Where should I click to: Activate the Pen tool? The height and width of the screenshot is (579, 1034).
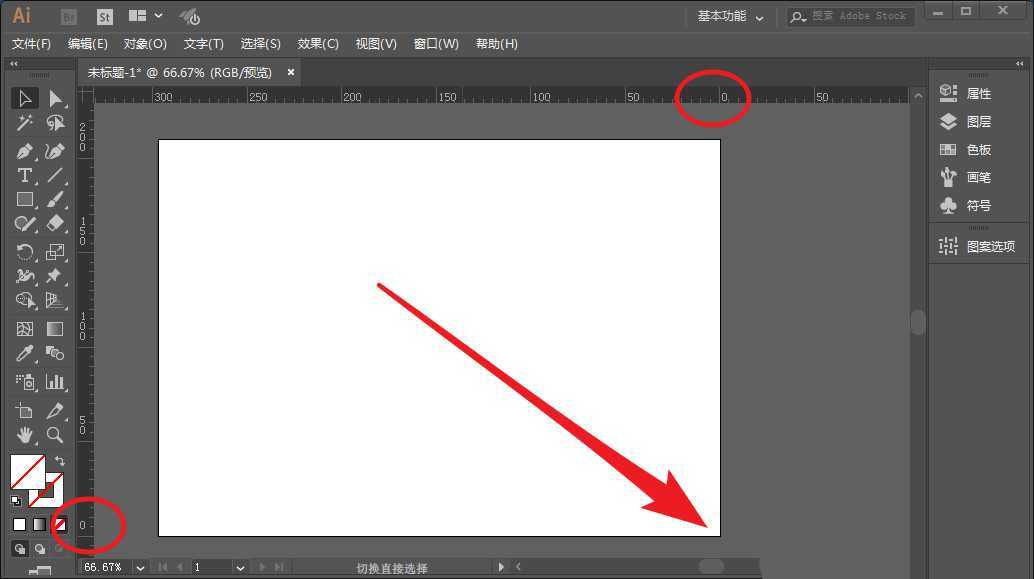(25, 151)
